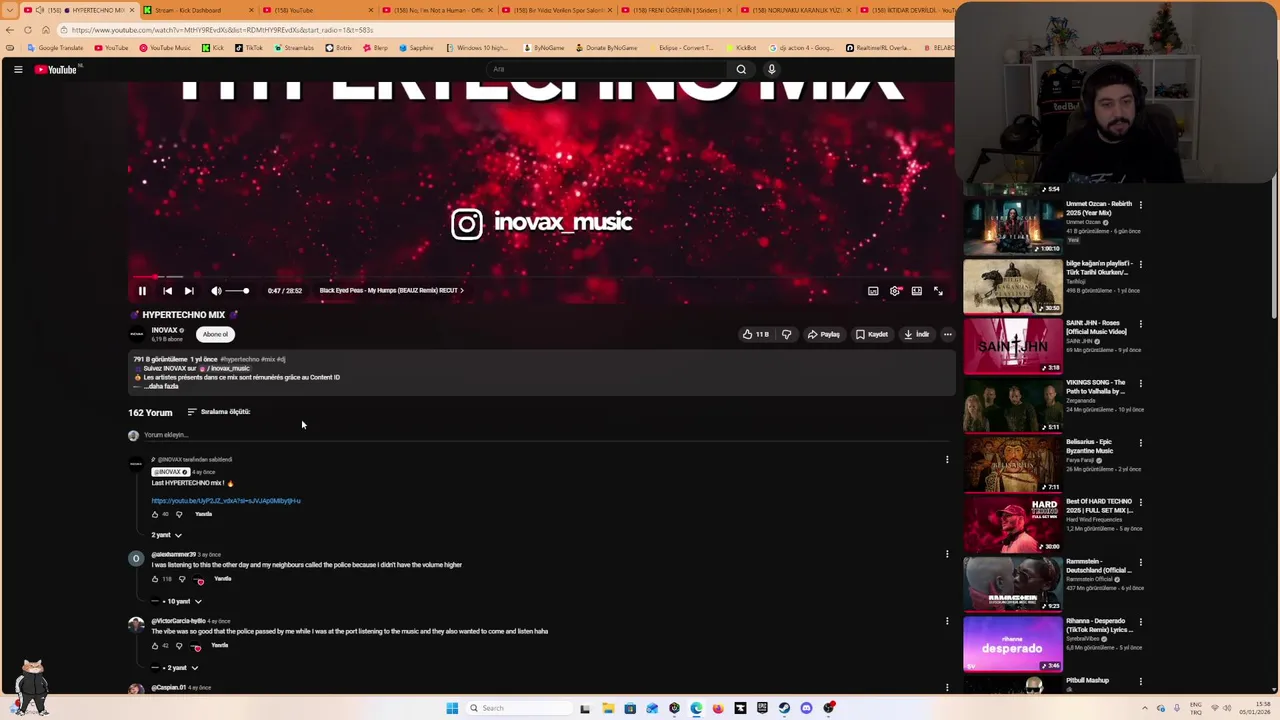
Task: Open the Kick bookmark
Action: pos(214,48)
